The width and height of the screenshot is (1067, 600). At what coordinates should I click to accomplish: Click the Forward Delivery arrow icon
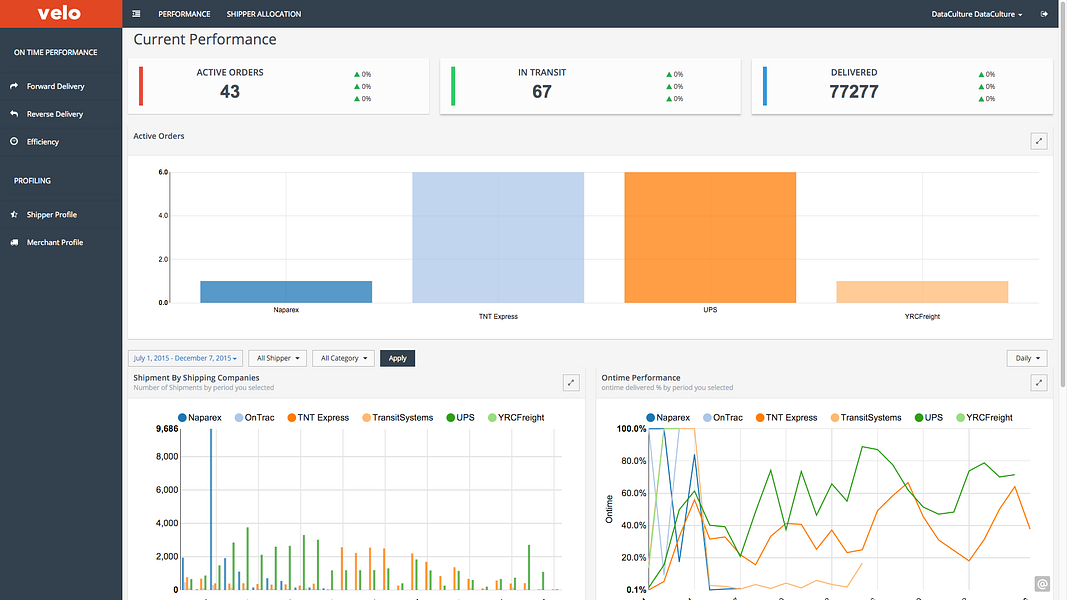point(14,86)
